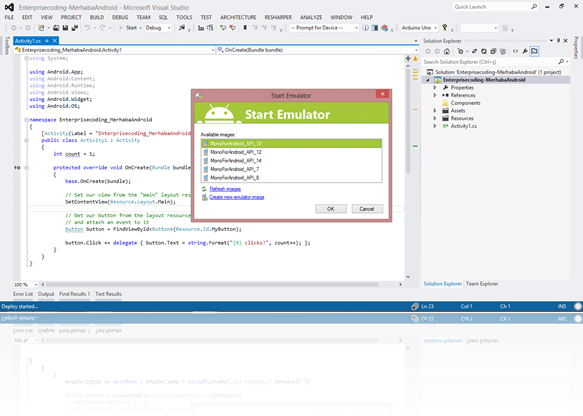
Task: Click the Redo arrow icon
Action: pos(103,28)
